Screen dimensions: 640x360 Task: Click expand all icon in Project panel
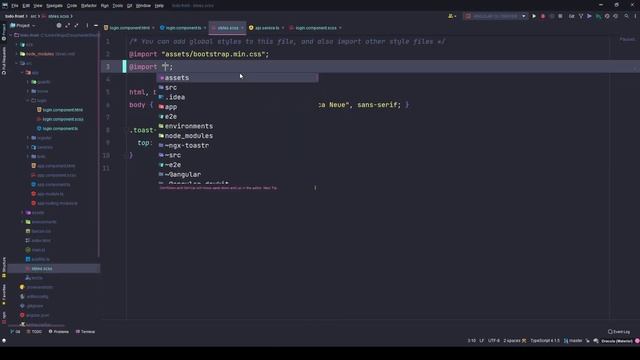pos(67,25)
